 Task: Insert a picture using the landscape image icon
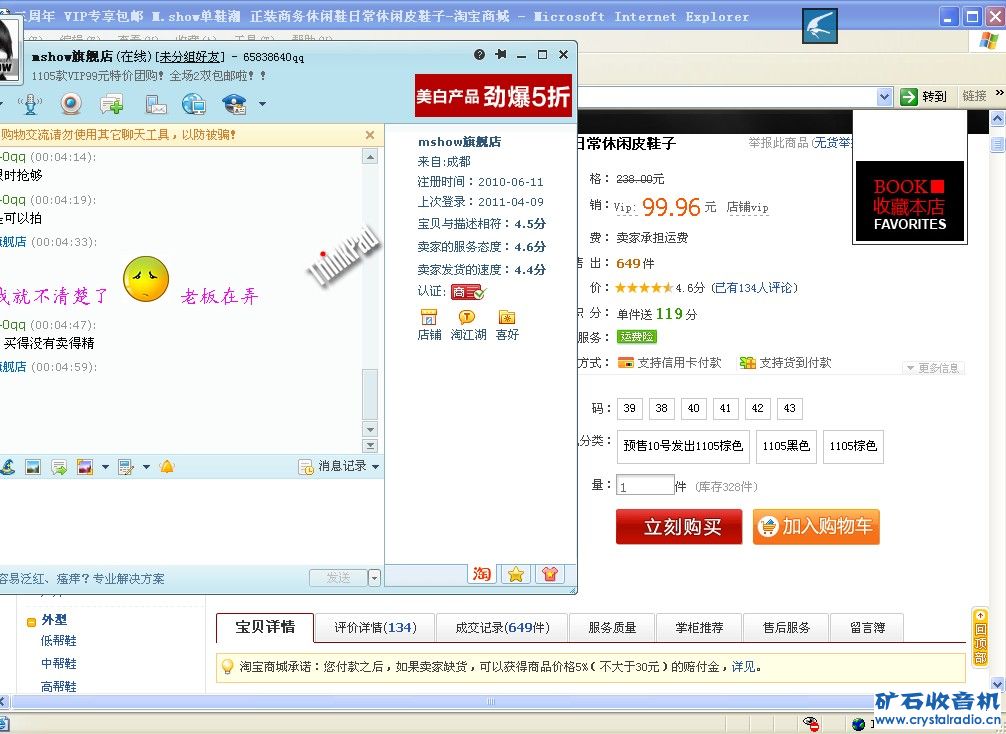pyautogui.click(x=33, y=466)
